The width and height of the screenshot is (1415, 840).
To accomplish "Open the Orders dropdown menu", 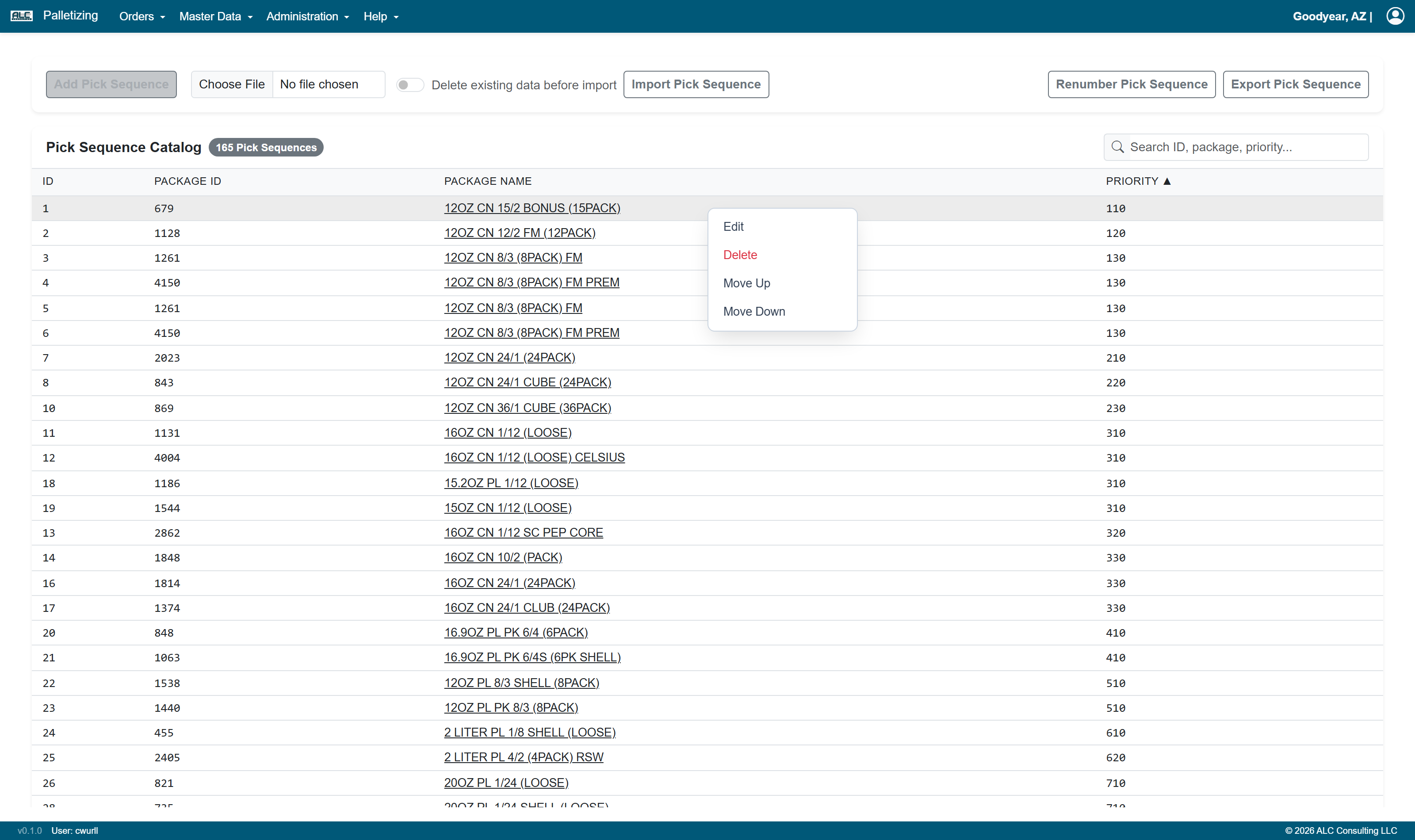I will pos(142,16).
